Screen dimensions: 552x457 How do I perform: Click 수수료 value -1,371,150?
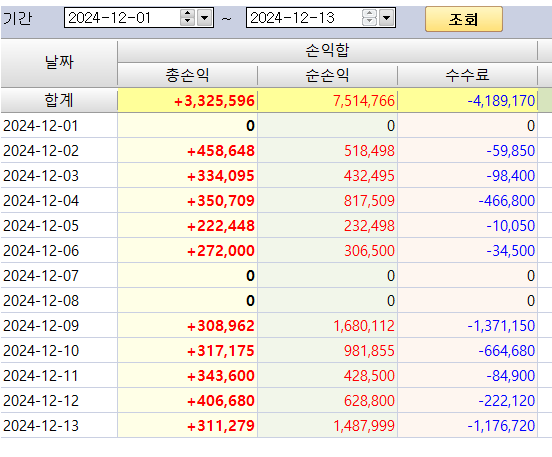[x=501, y=326]
